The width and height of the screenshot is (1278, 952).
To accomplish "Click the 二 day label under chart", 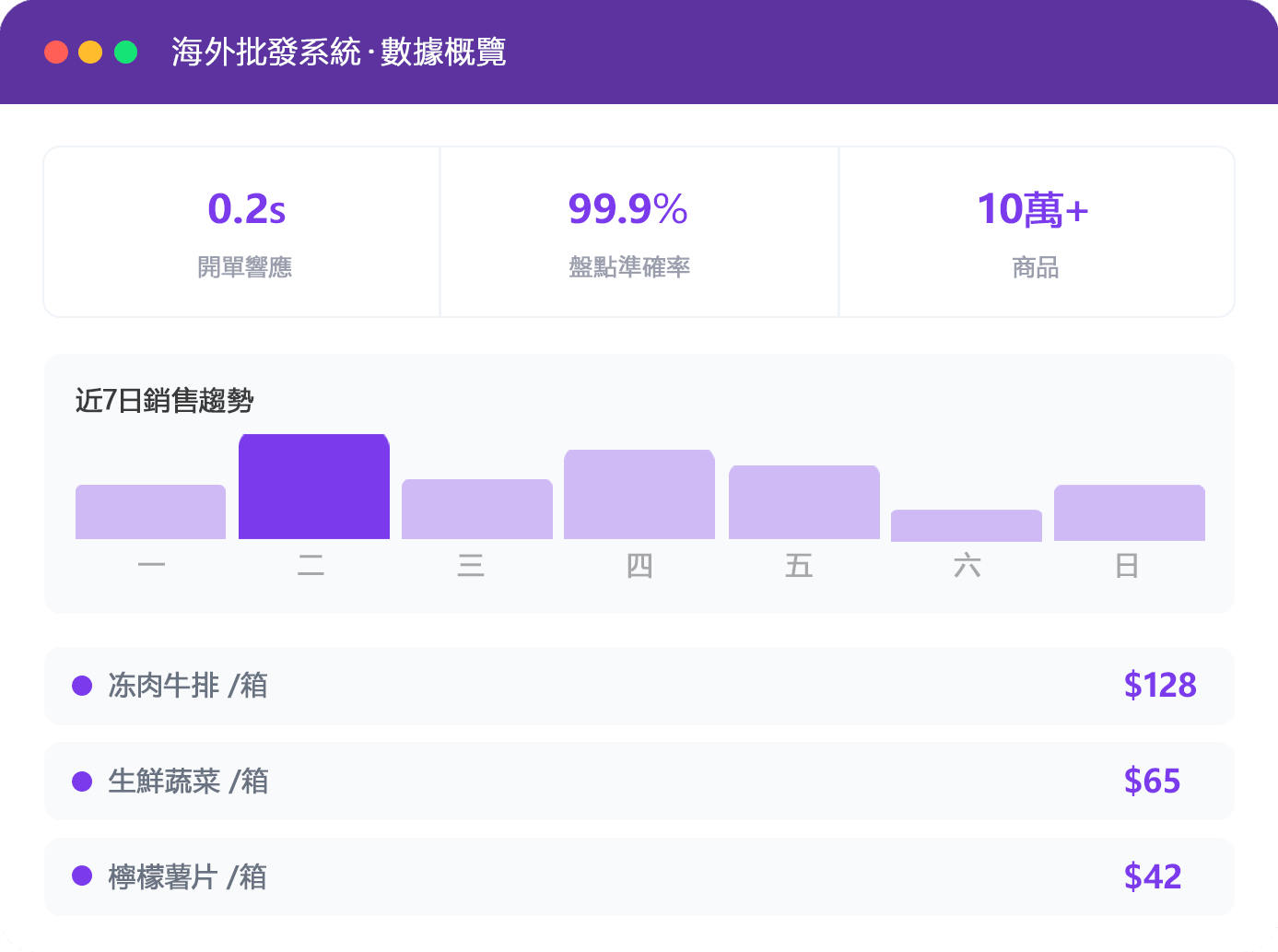I will [x=311, y=565].
